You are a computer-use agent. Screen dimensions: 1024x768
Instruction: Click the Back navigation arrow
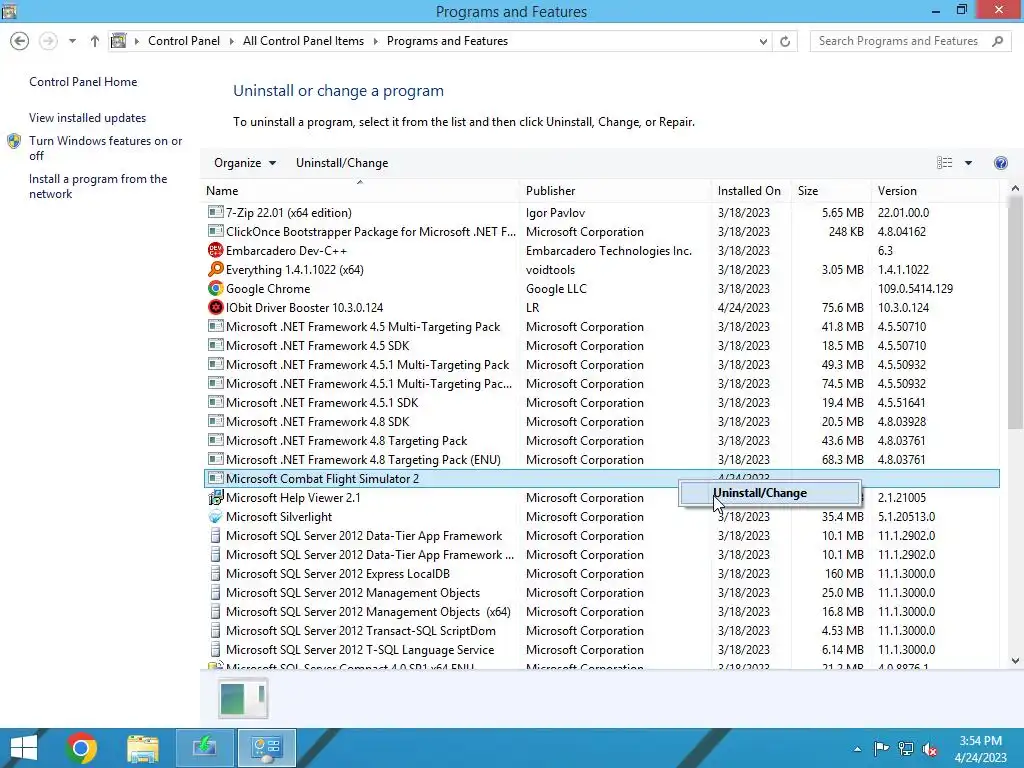pos(20,41)
